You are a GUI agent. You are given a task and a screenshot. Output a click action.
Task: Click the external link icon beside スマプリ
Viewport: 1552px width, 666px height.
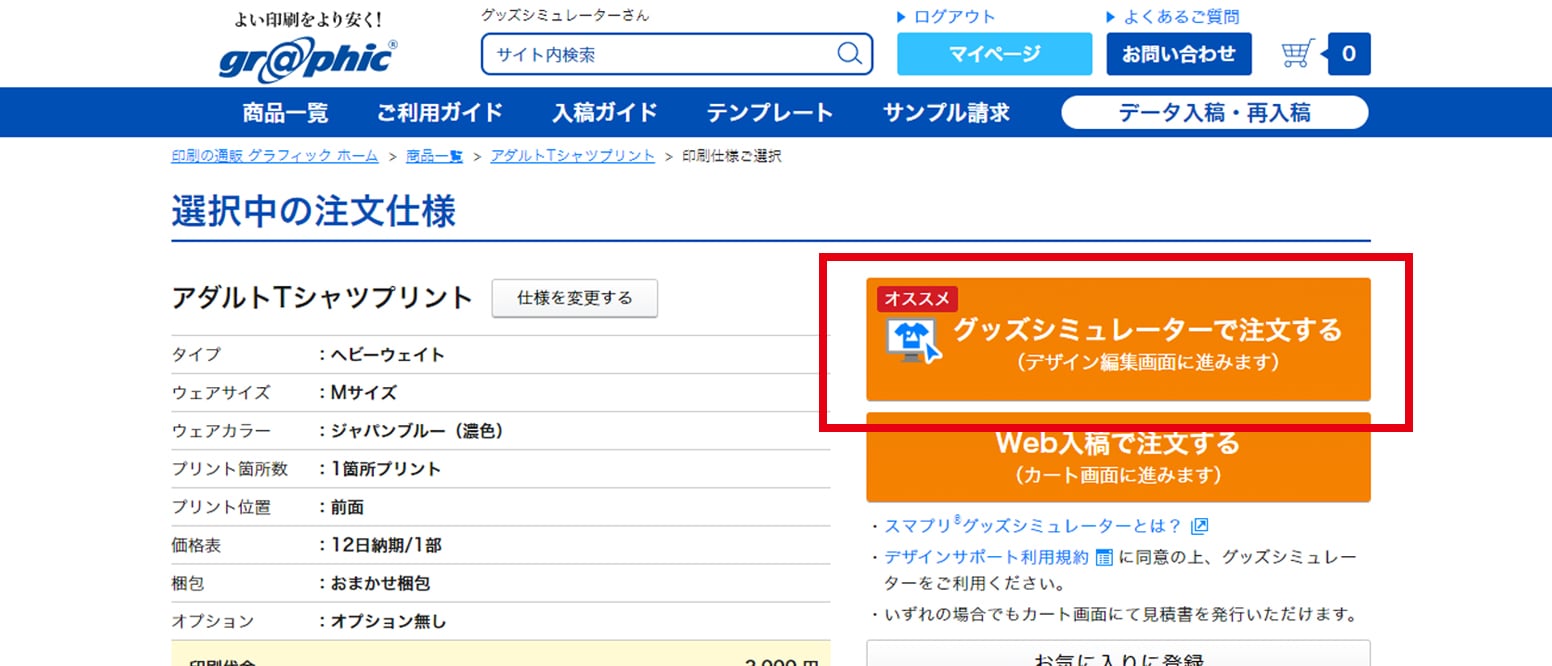[x=1200, y=526]
